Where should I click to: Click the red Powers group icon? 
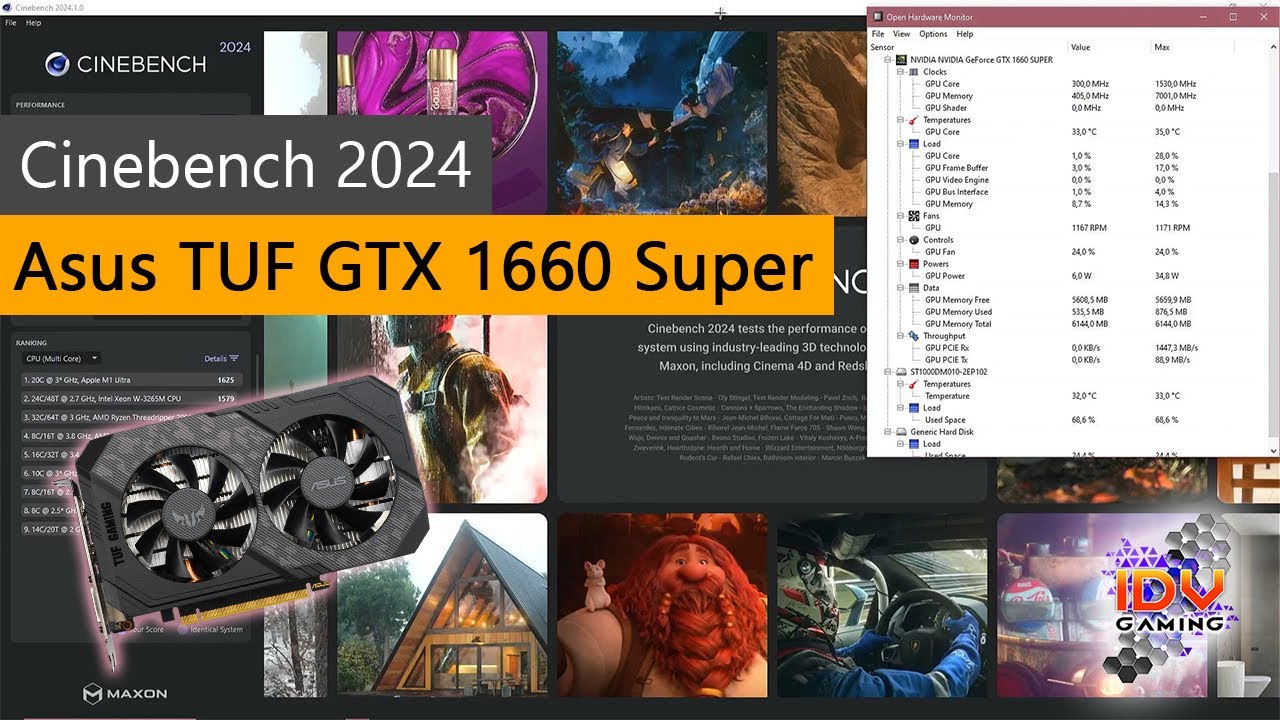pyautogui.click(x=914, y=264)
